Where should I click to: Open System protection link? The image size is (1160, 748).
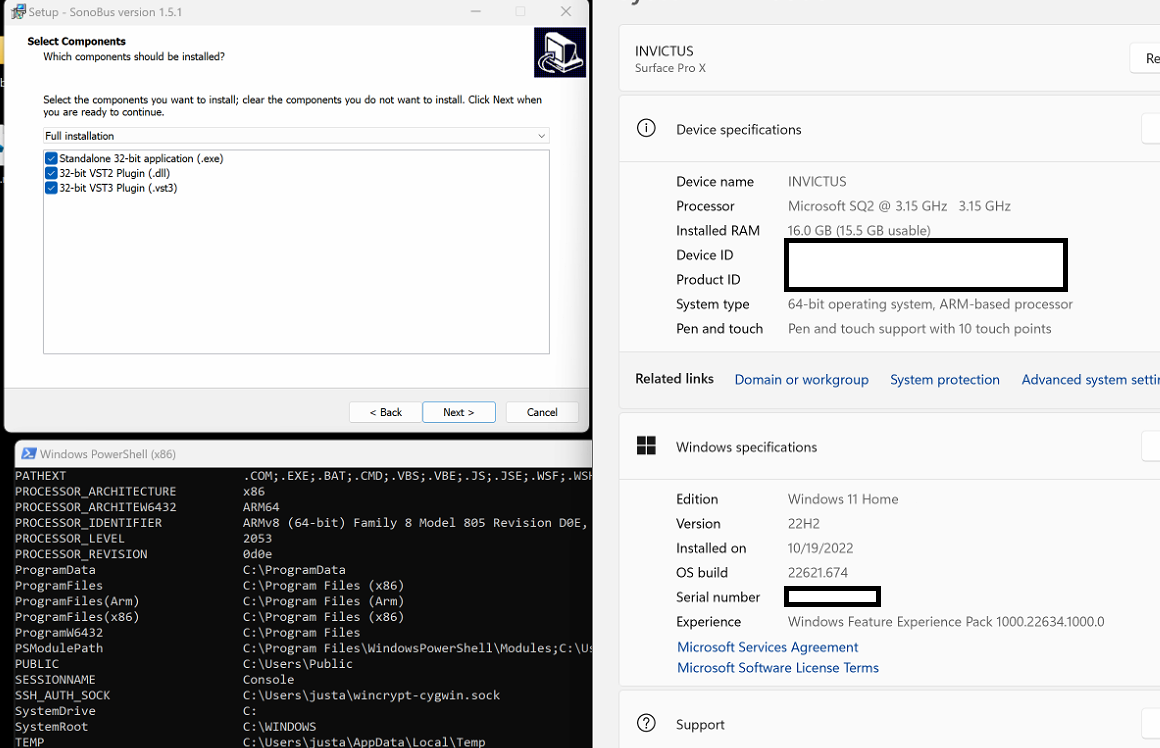pyautogui.click(x=945, y=380)
